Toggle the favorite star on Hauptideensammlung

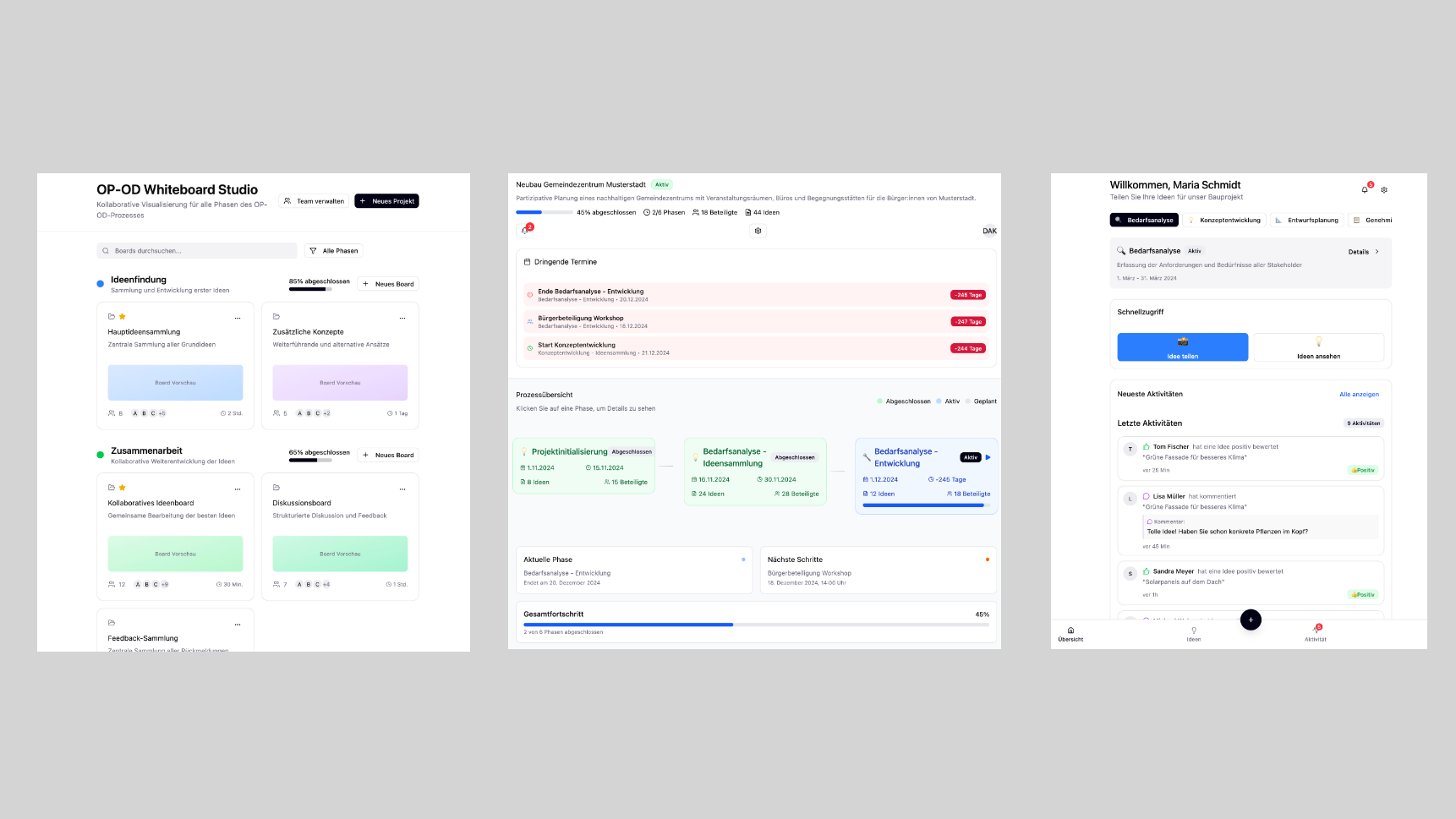[123, 317]
